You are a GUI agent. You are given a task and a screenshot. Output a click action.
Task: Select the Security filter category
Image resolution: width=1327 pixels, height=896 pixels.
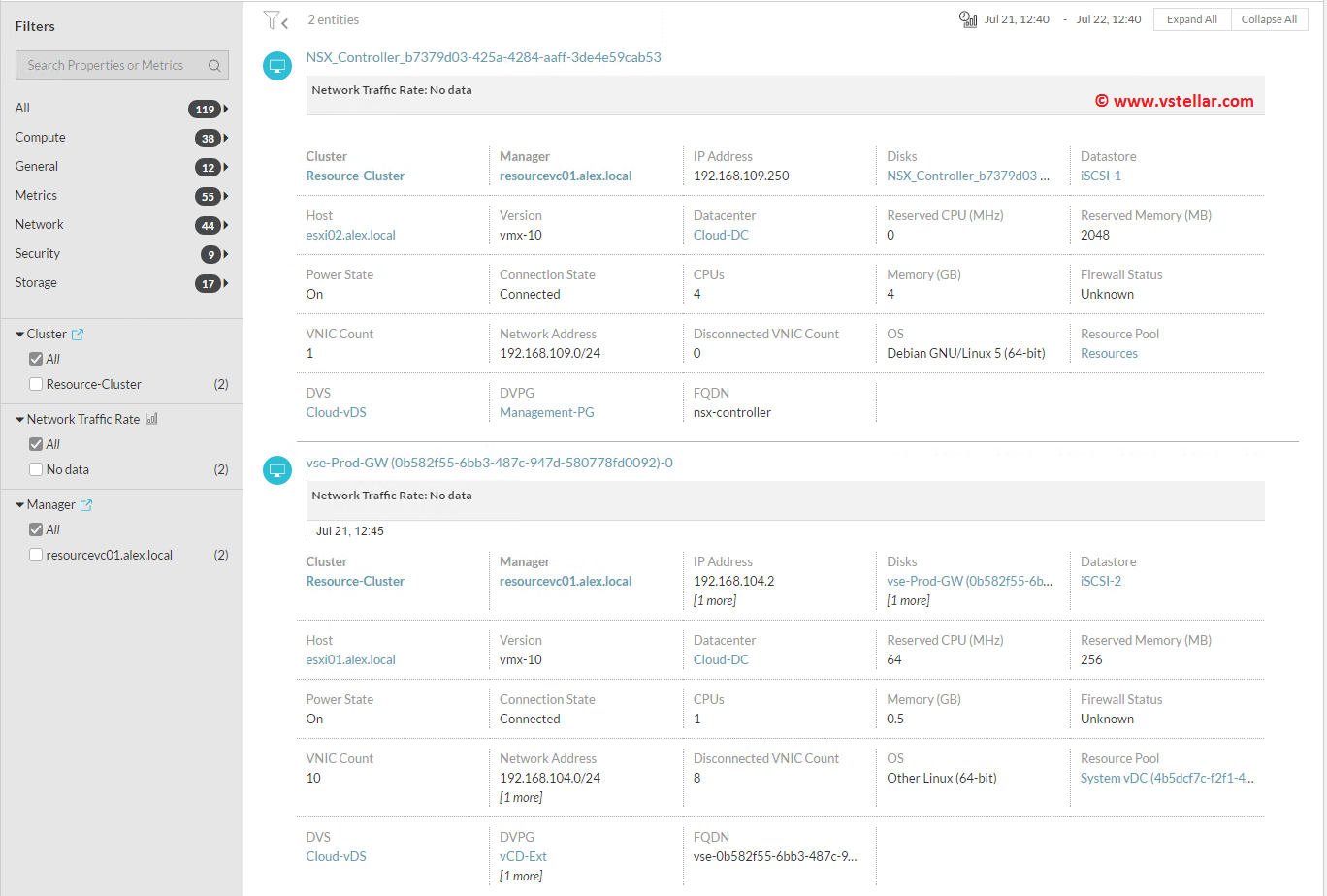click(38, 253)
